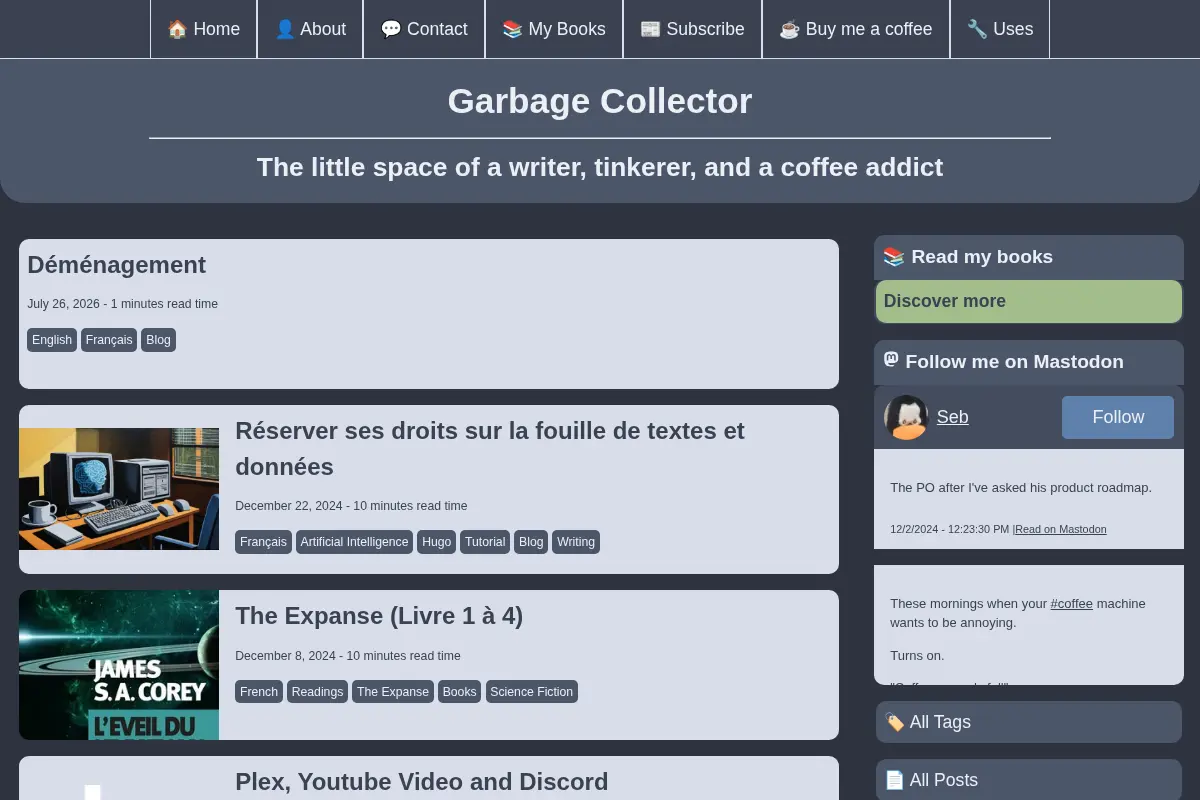Click the Mastodon logo icon in heading
This screenshot has width=1200, height=800.
[x=891, y=360]
